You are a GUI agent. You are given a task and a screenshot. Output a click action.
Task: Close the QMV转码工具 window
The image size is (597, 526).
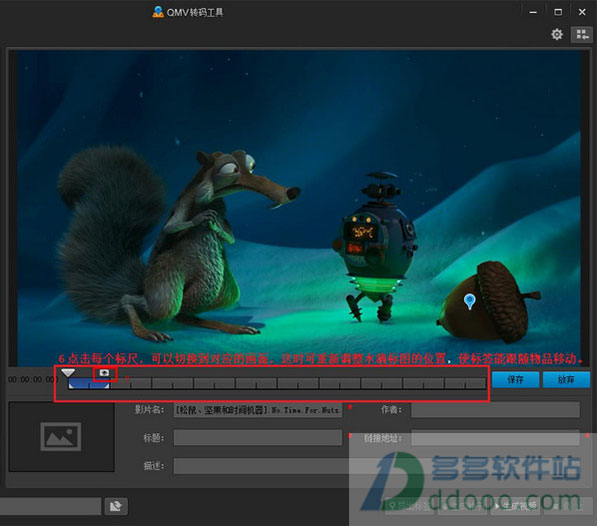(582, 12)
